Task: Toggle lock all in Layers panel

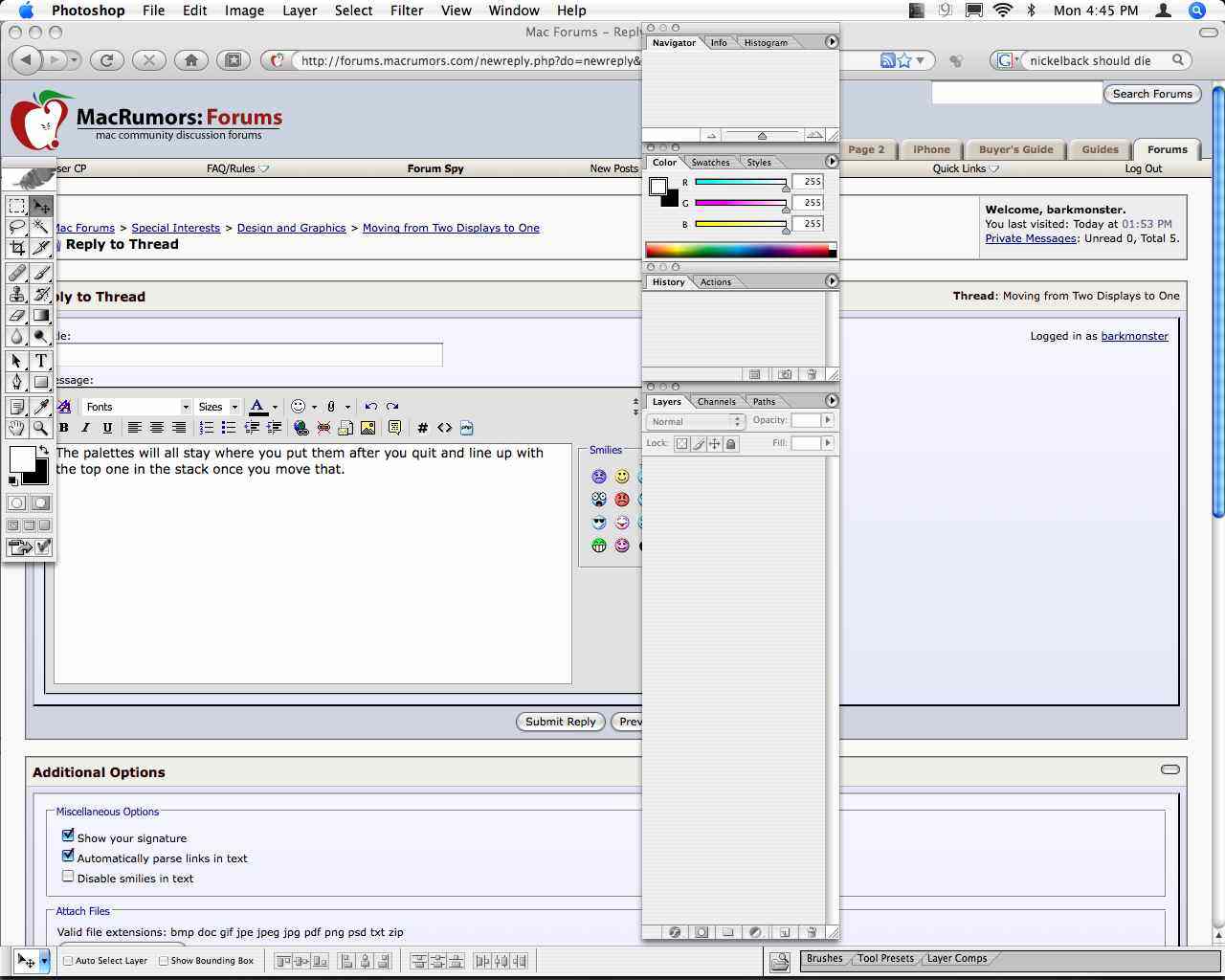Action: pos(731,444)
